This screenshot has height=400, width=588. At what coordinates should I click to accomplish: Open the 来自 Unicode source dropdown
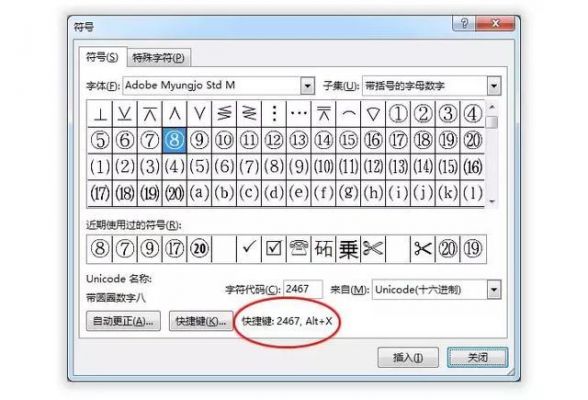(494, 290)
